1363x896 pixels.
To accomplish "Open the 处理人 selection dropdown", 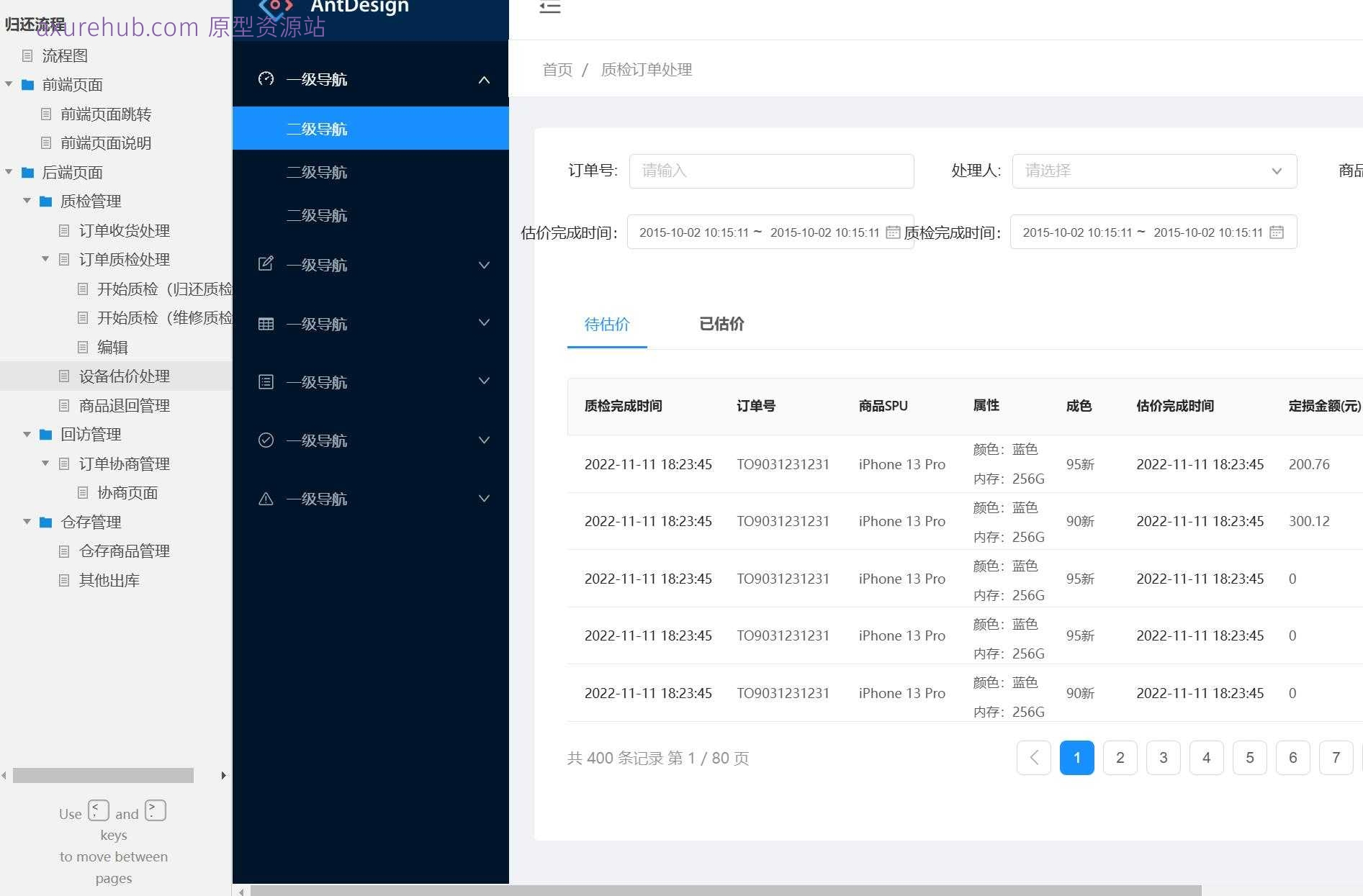I will pyautogui.click(x=1153, y=171).
